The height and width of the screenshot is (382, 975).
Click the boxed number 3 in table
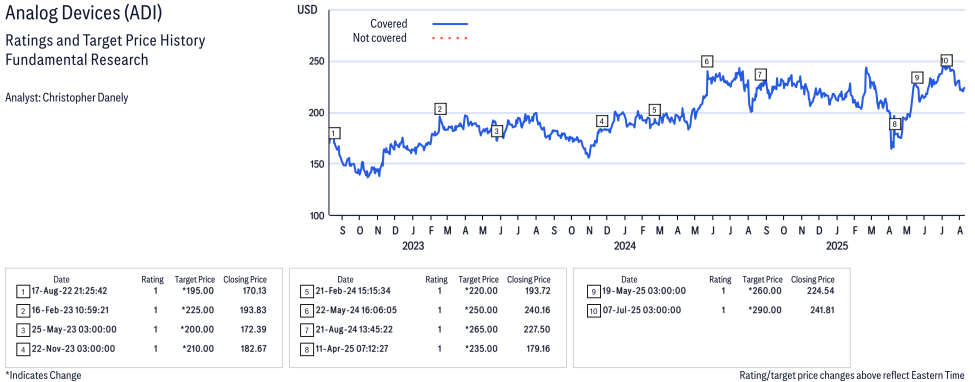[22, 330]
